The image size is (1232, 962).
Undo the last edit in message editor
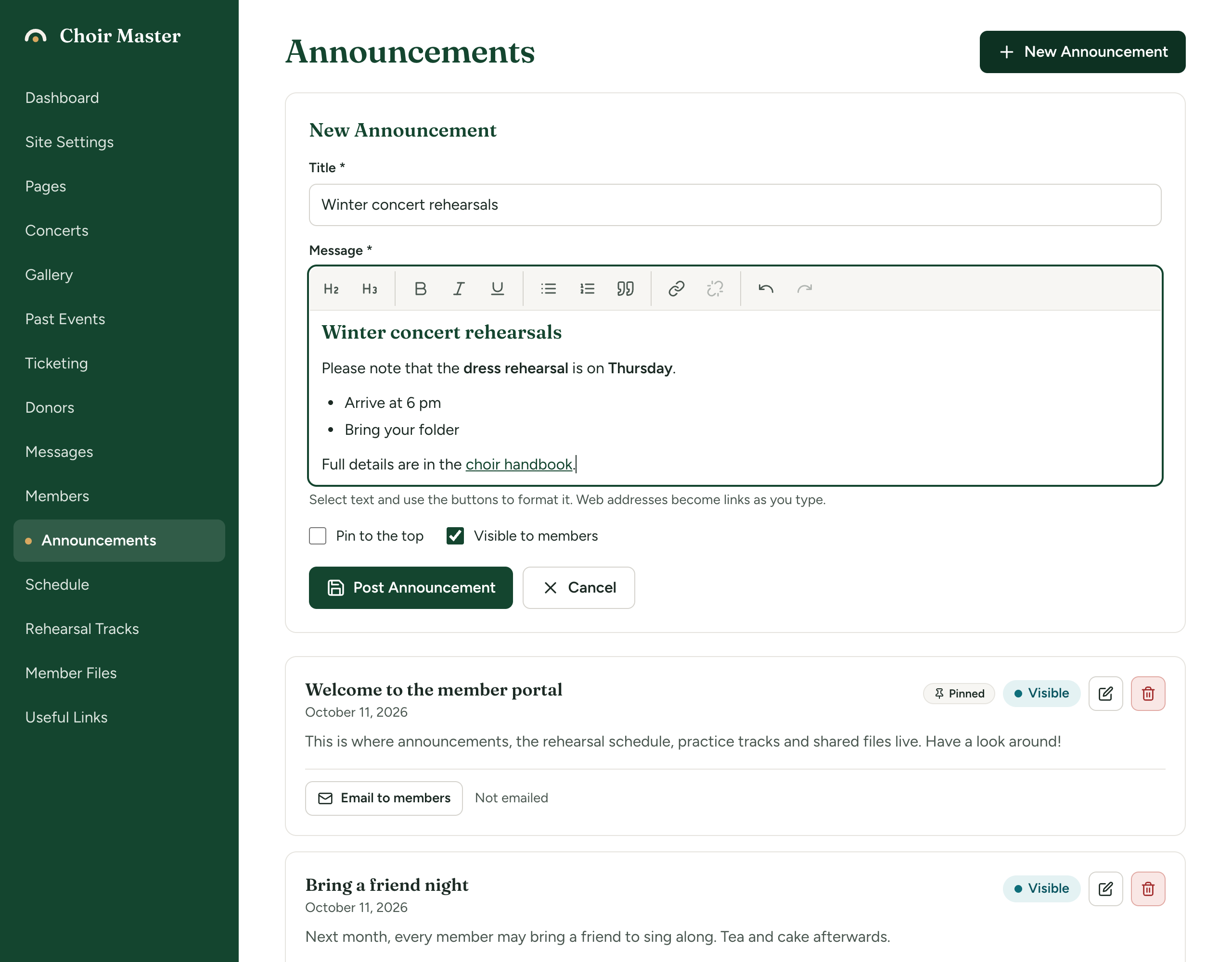766,289
